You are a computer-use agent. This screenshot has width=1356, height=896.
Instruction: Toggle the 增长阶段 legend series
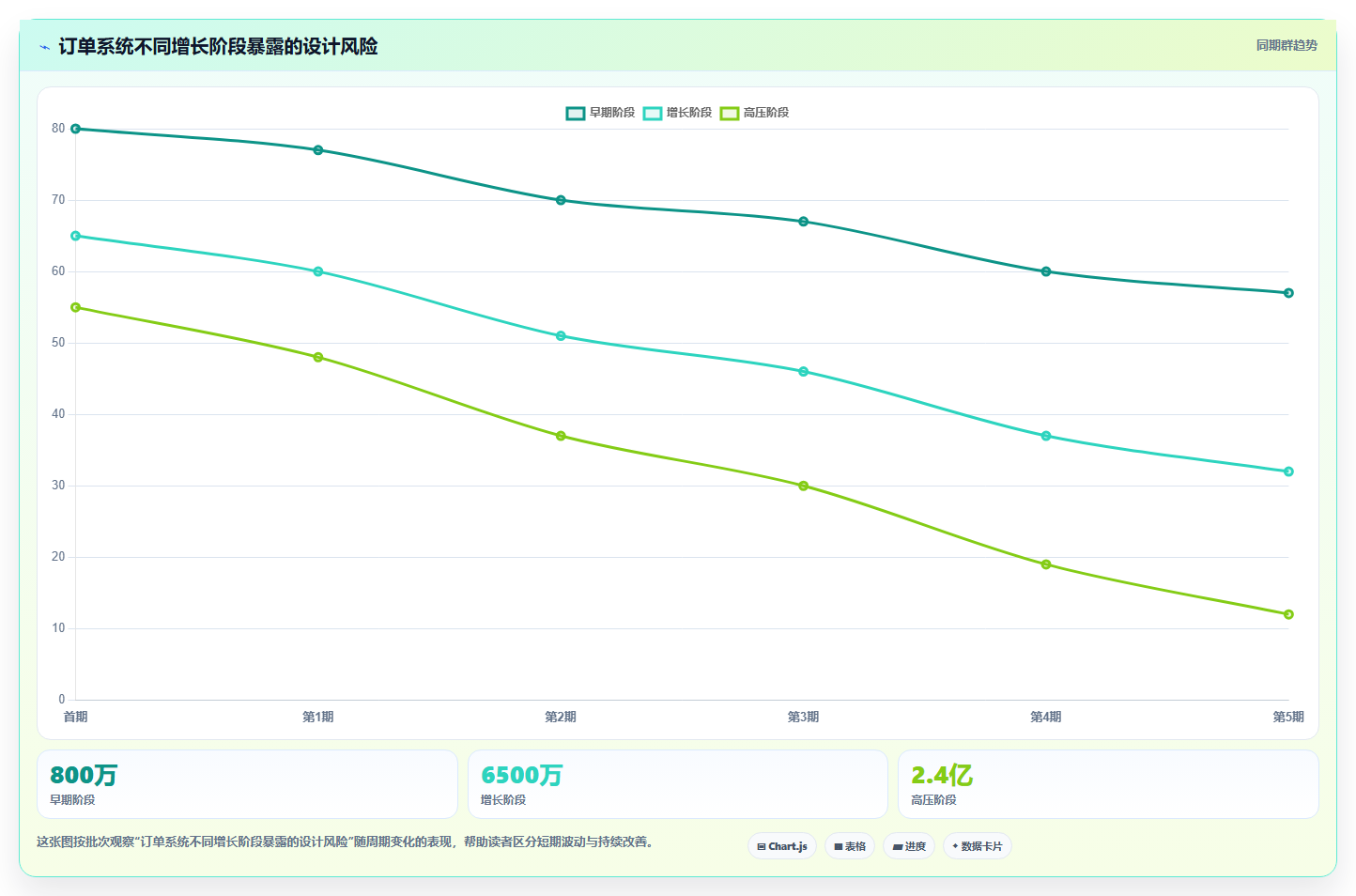coord(677,113)
